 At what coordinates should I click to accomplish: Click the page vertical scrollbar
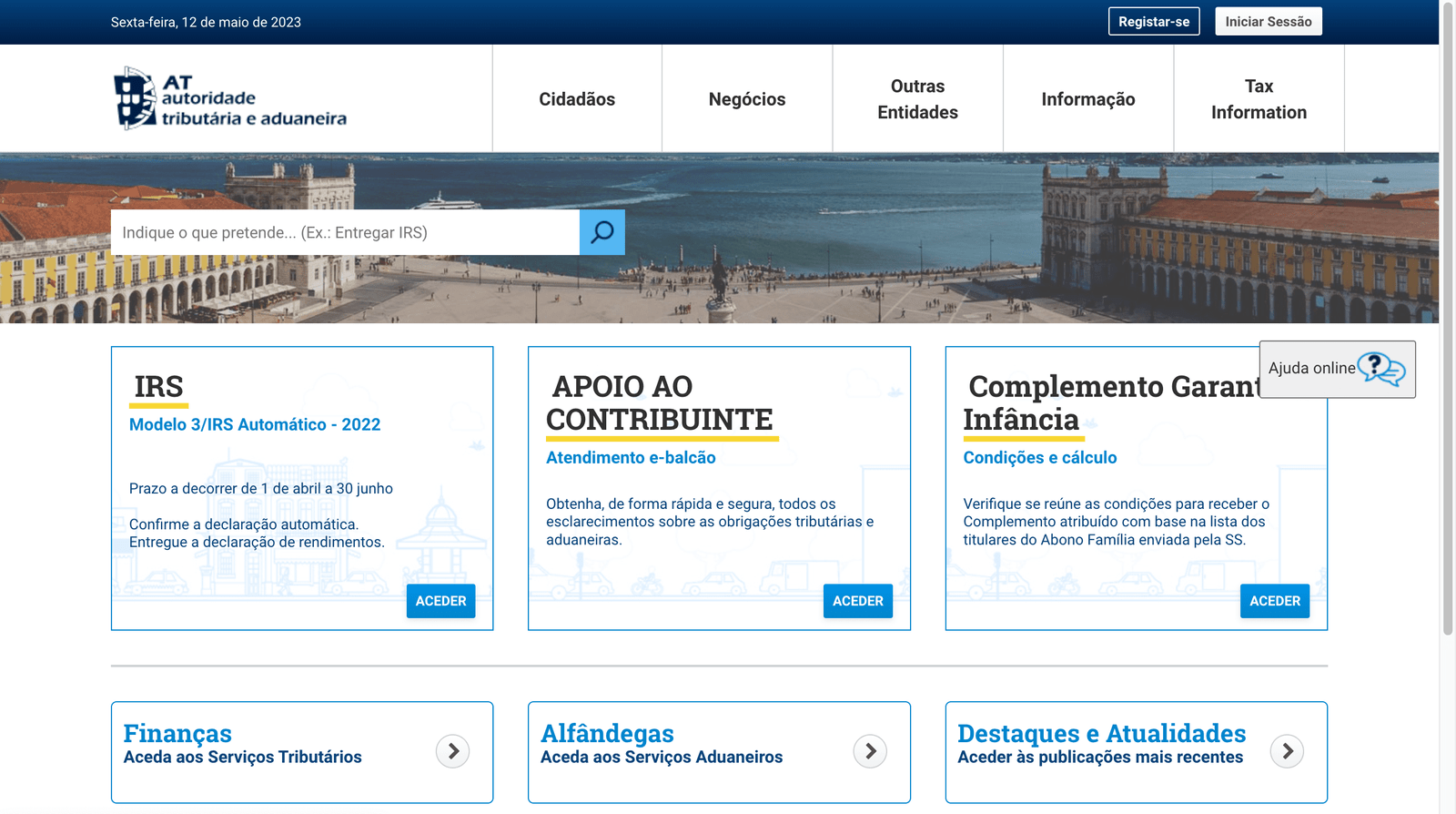[1447, 319]
